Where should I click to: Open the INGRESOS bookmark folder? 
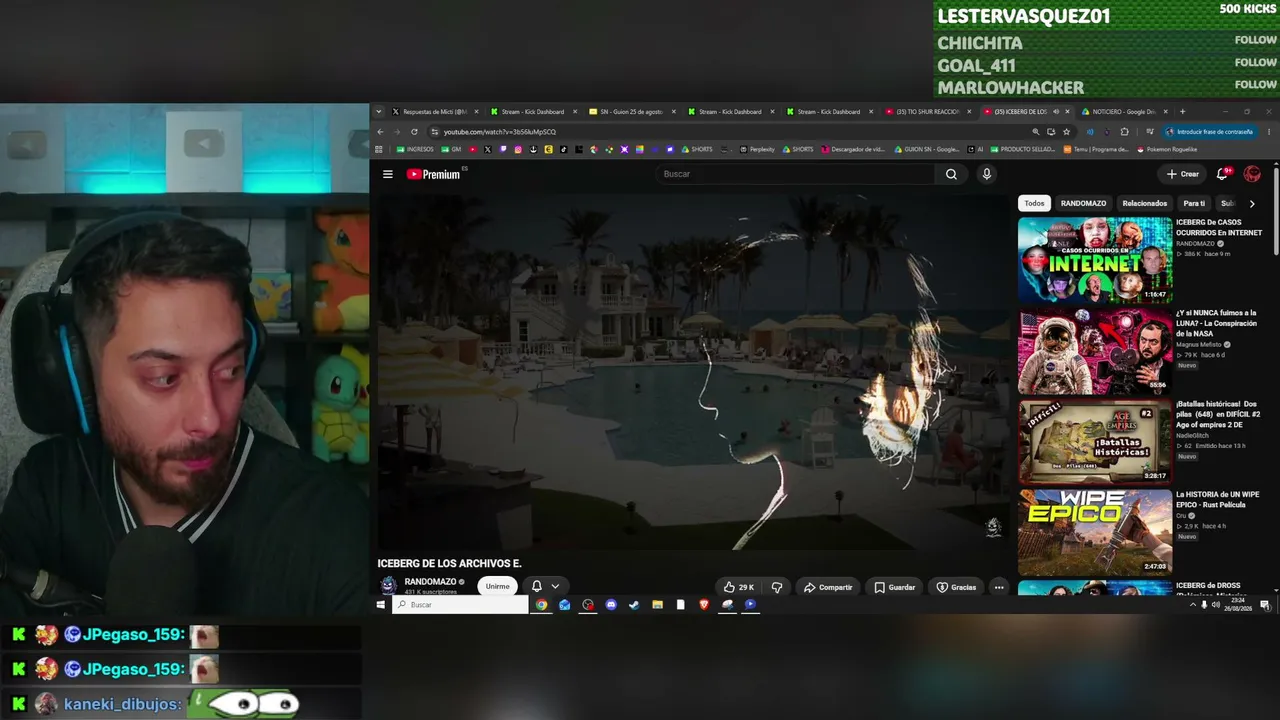[415, 150]
